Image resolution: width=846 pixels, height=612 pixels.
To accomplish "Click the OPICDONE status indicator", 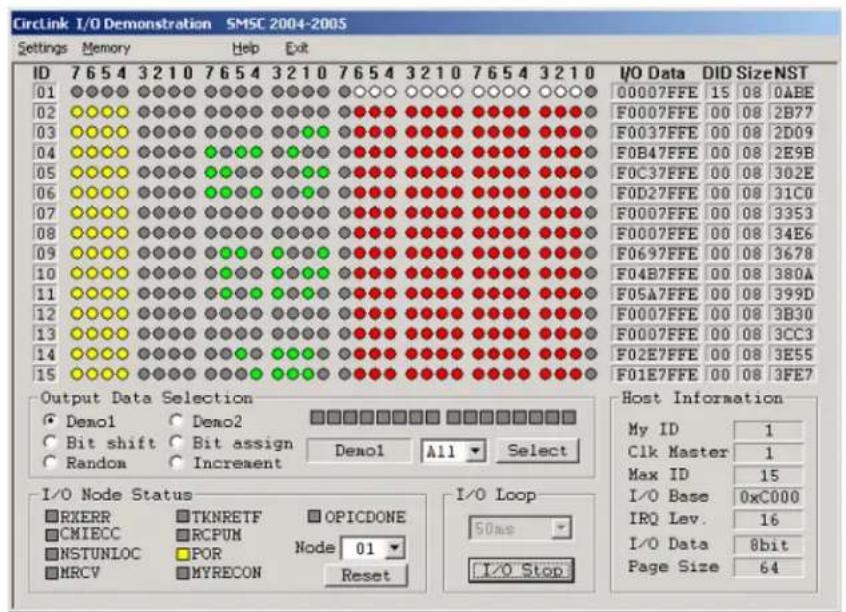I will (314, 516).
